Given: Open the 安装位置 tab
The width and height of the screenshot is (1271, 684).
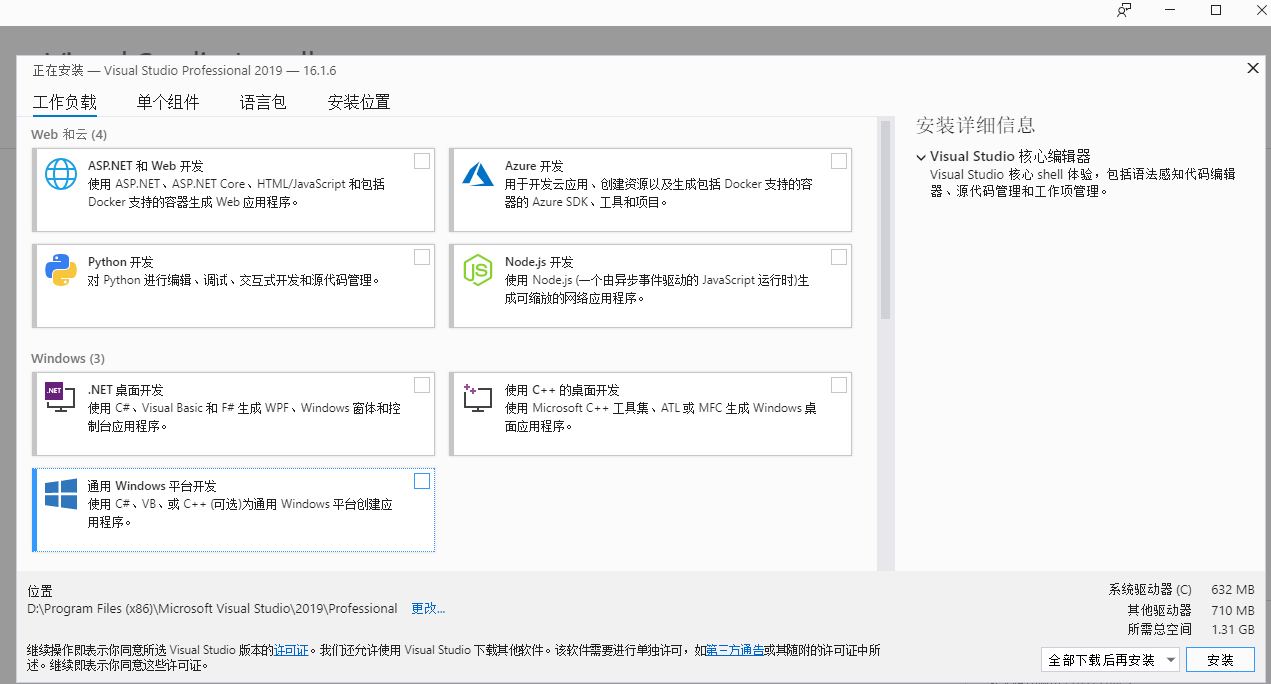Looking at the screenshot, I should (359, 102).
